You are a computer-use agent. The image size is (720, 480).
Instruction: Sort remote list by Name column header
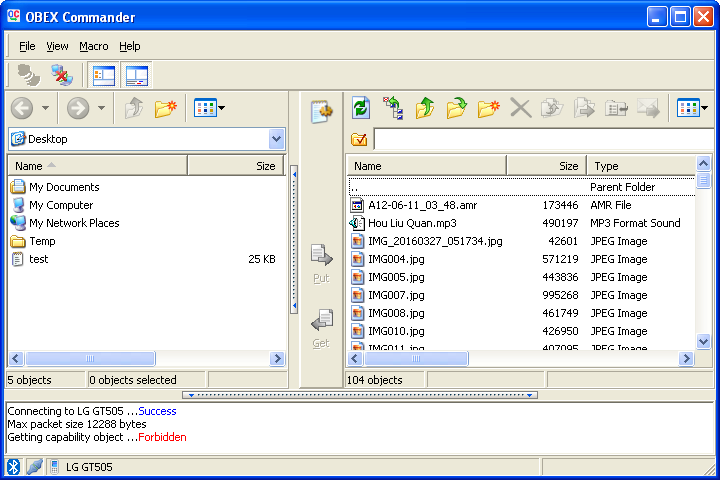[426, 166]
